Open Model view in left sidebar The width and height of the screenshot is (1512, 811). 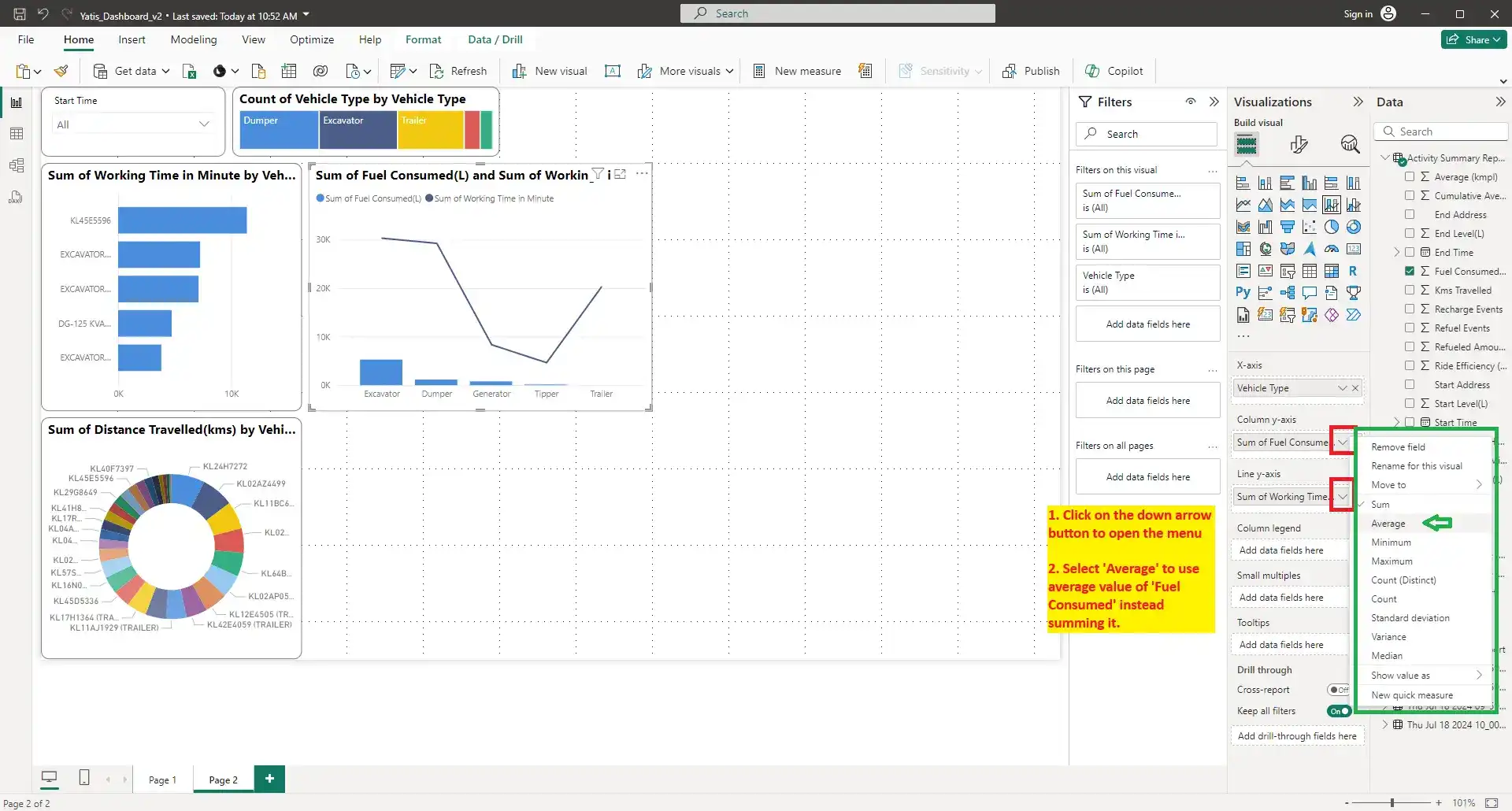click(x=16, y=165)
